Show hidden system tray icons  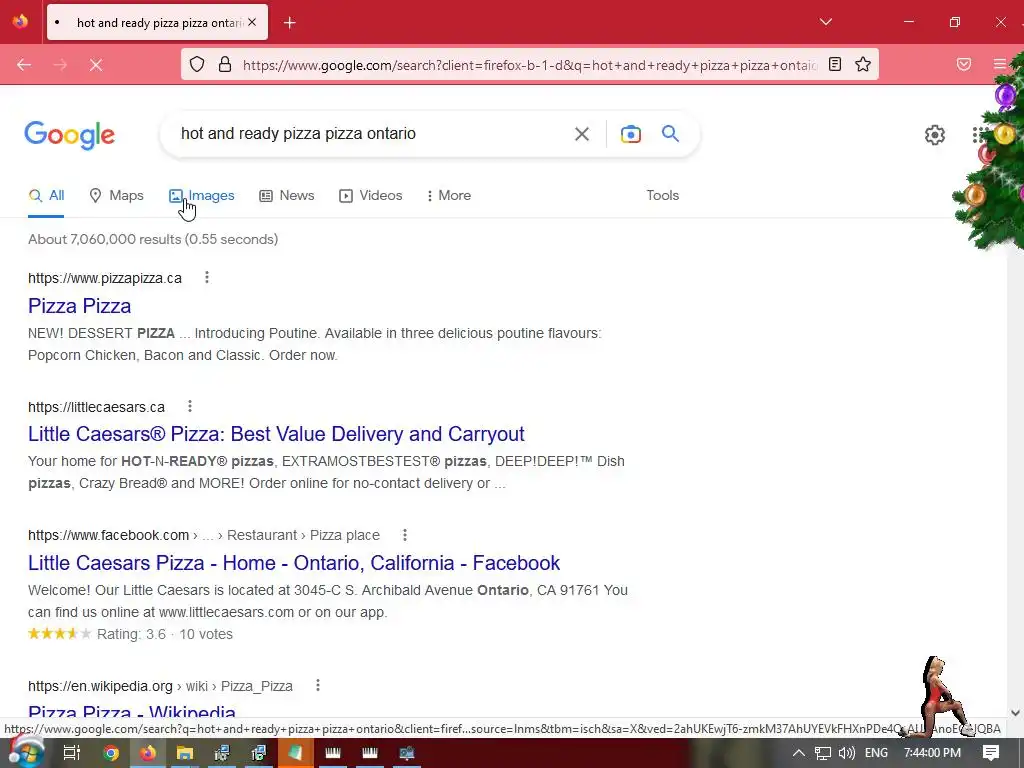click(x=798, y=753)
